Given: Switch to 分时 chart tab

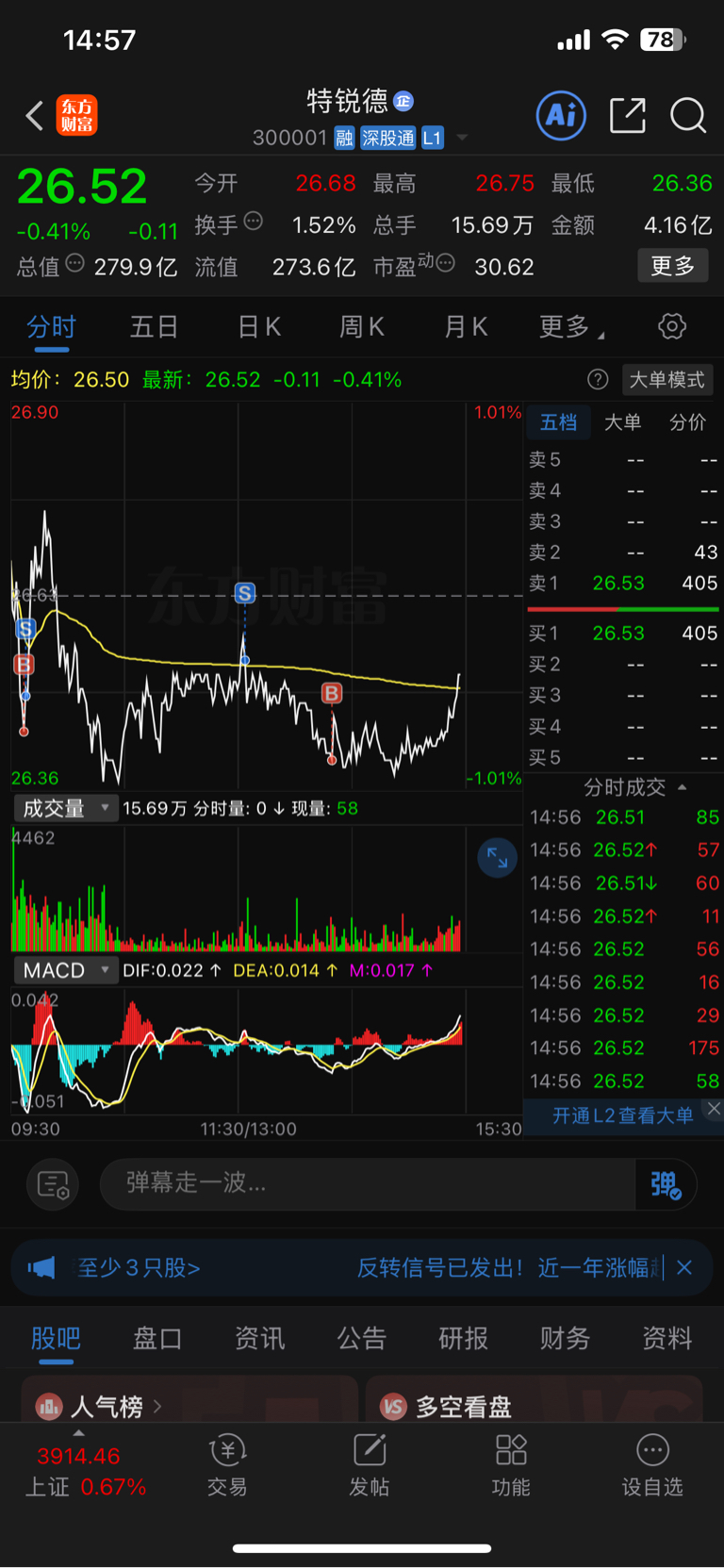Looking at the screenshot, I should click(x=51, y=327).
